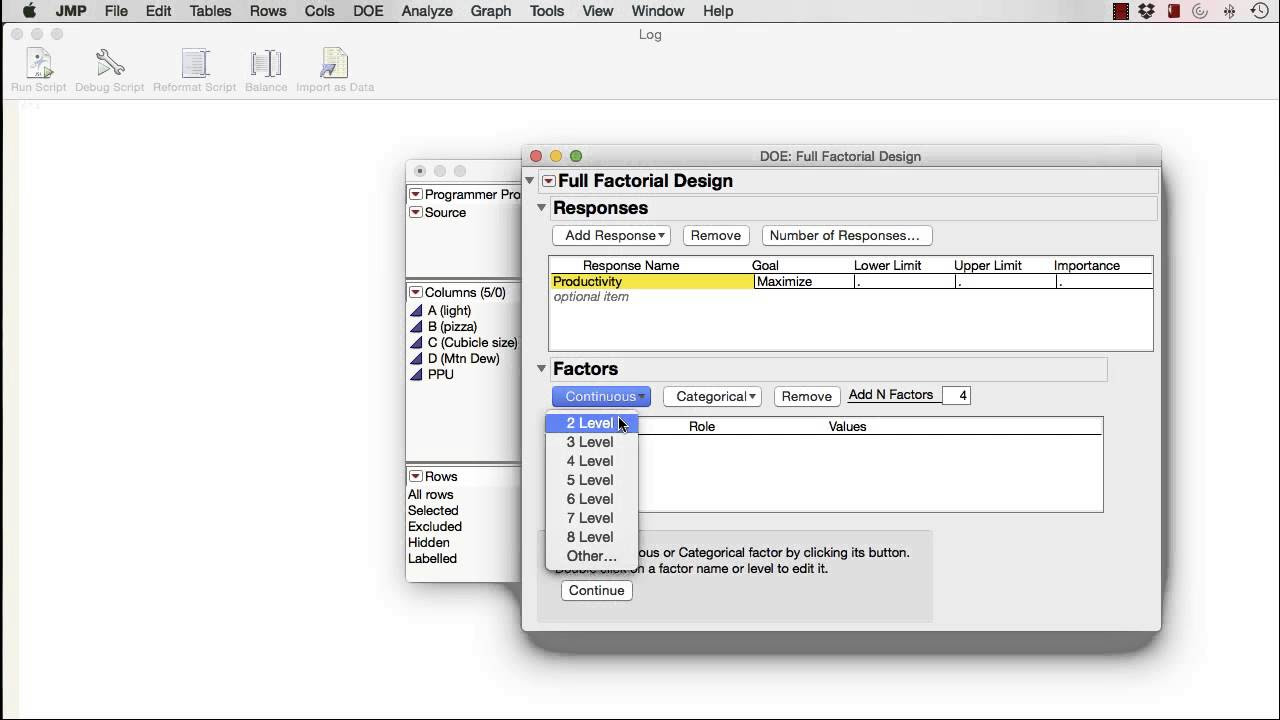Click the Lower Limit cell for Productivity
The height and width of the screenshot is (720, 1280).
[904, 282]
